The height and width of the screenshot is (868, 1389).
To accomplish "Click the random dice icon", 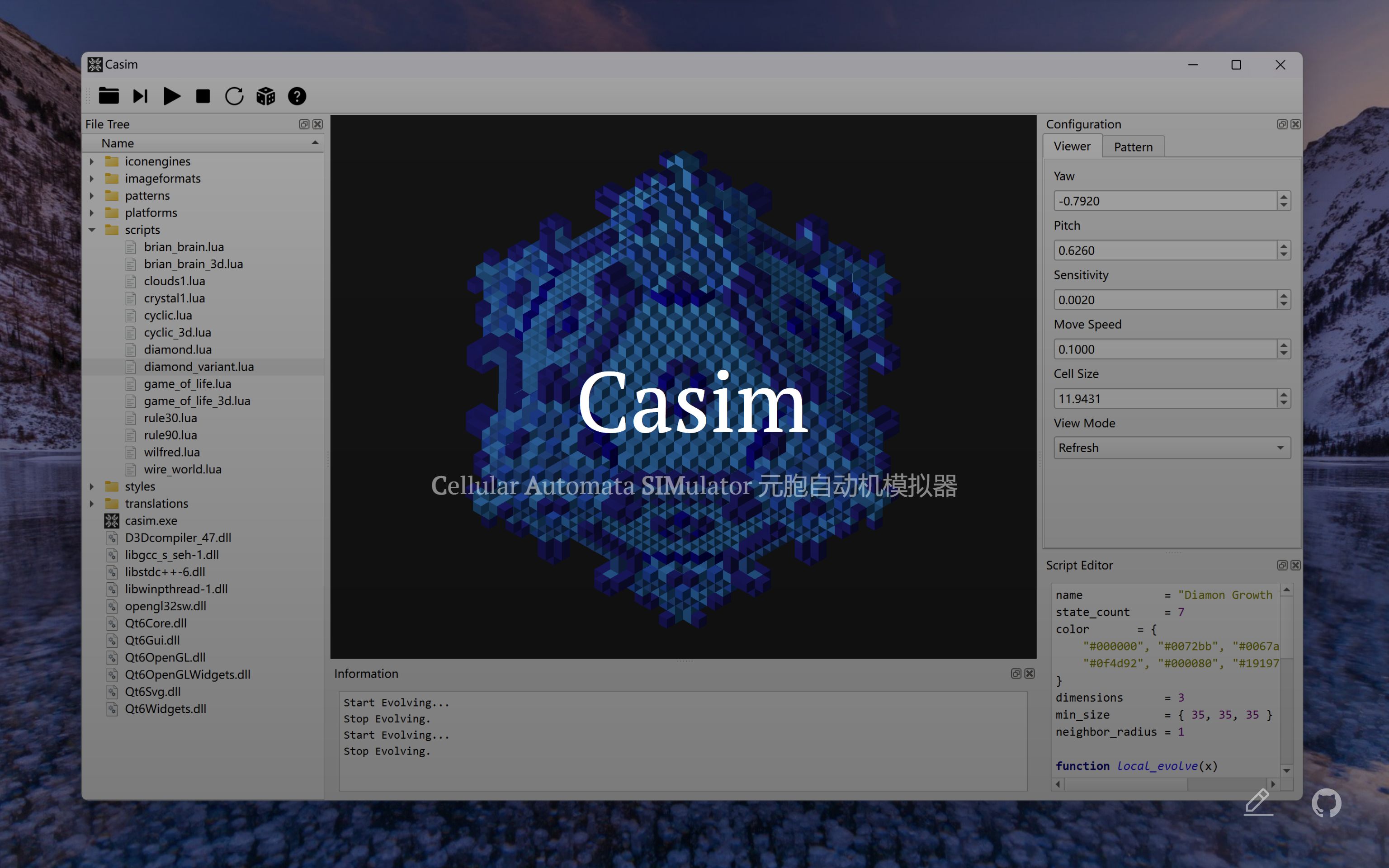I will [x=266, y=96].
